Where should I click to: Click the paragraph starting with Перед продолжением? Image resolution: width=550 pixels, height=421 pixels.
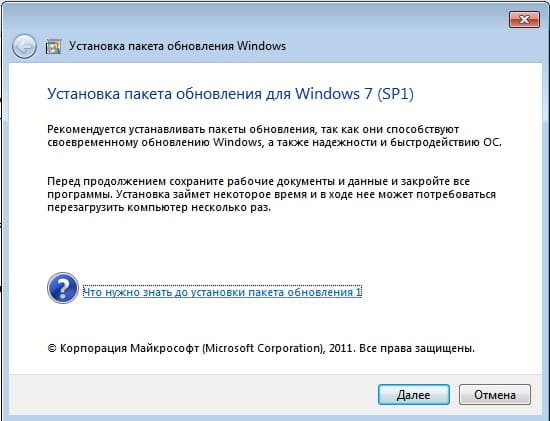[x=271, y=194]
